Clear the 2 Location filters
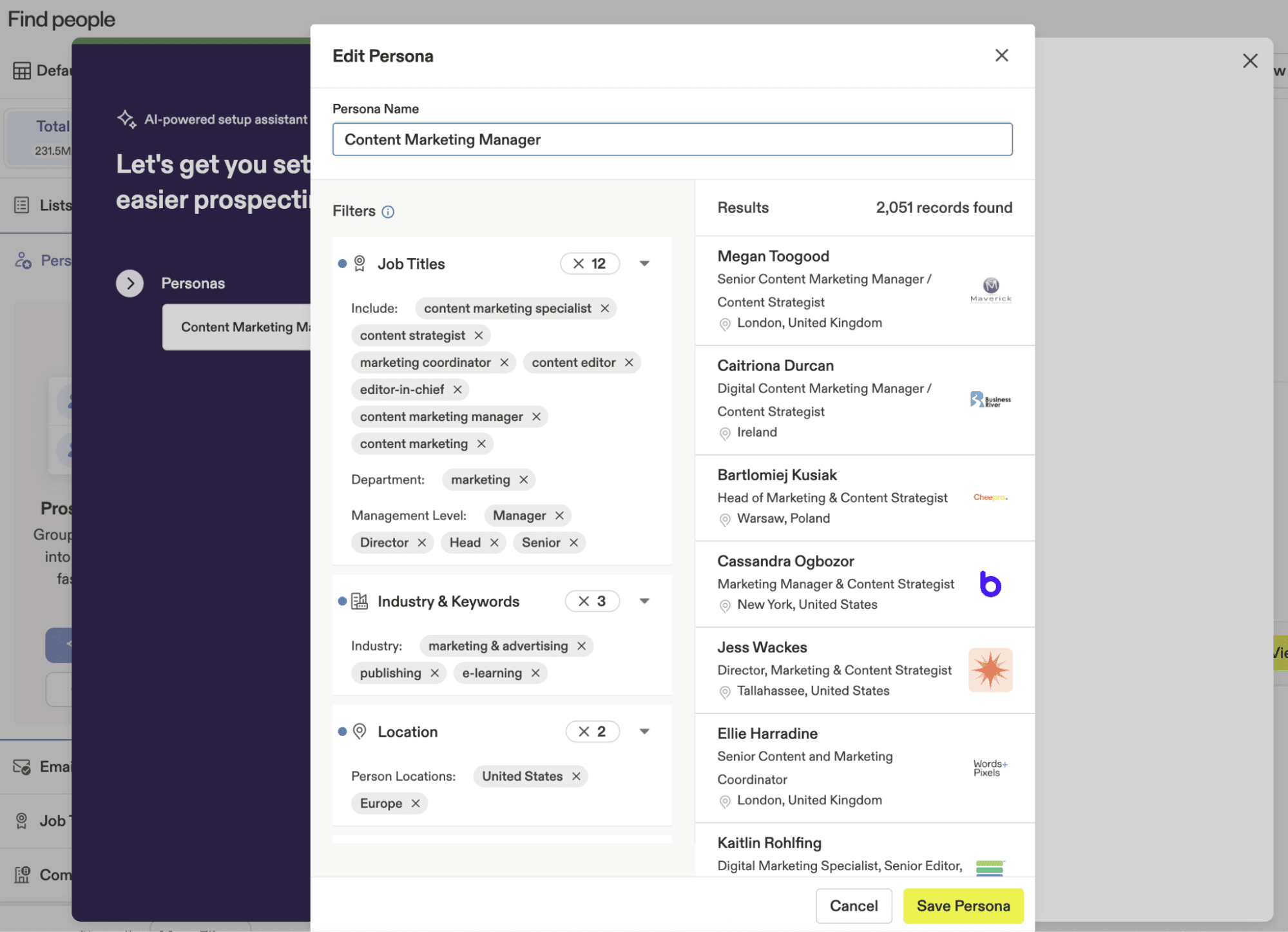This screenshot has height=932, width=1288. coord(584,732)
